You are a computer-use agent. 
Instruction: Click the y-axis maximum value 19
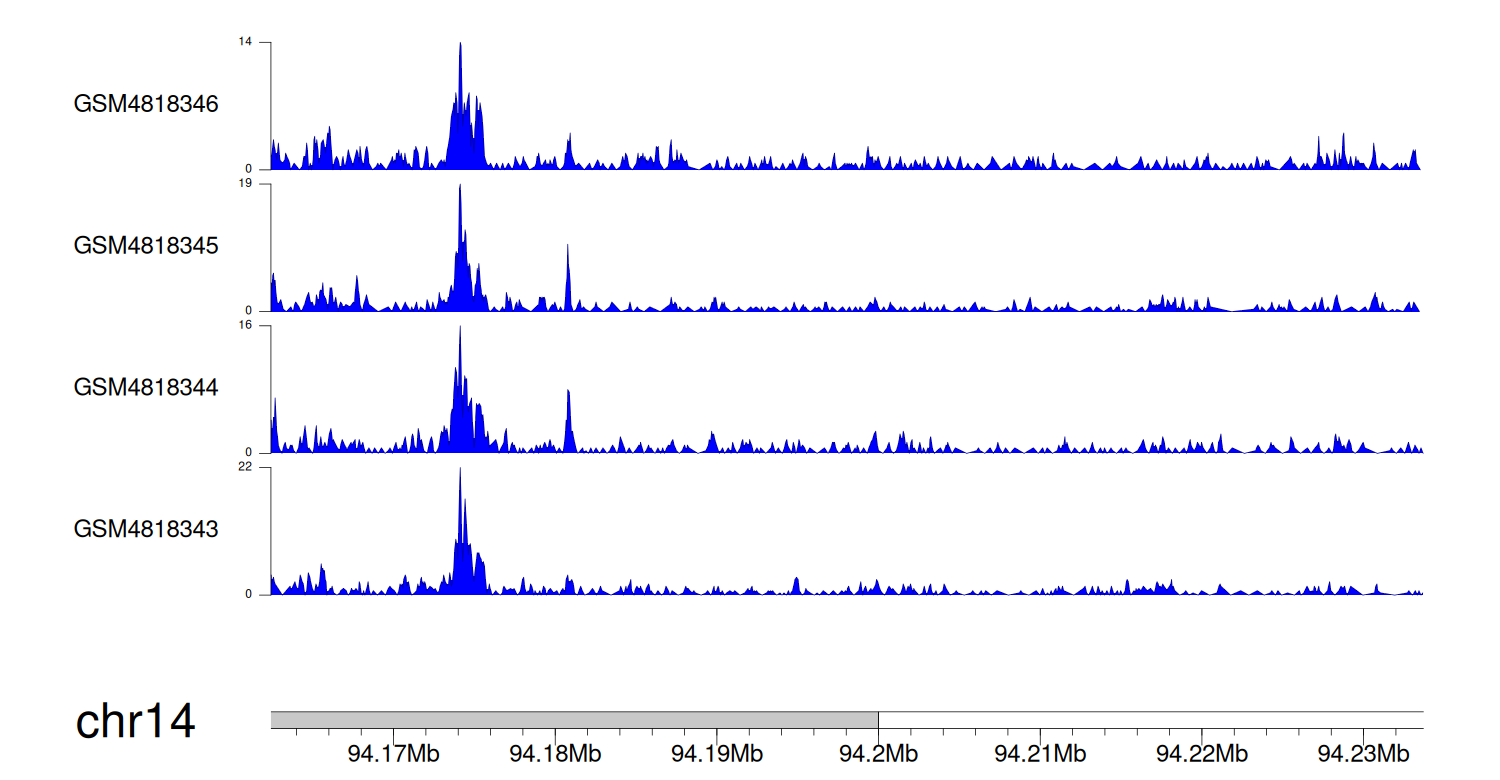point(245,184)
